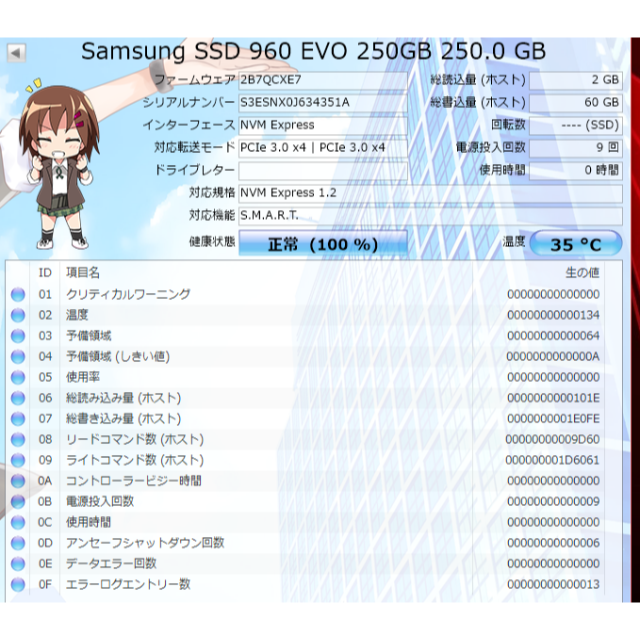Click the Samsung SSD 960 EVO drive title

coord(313,51)
